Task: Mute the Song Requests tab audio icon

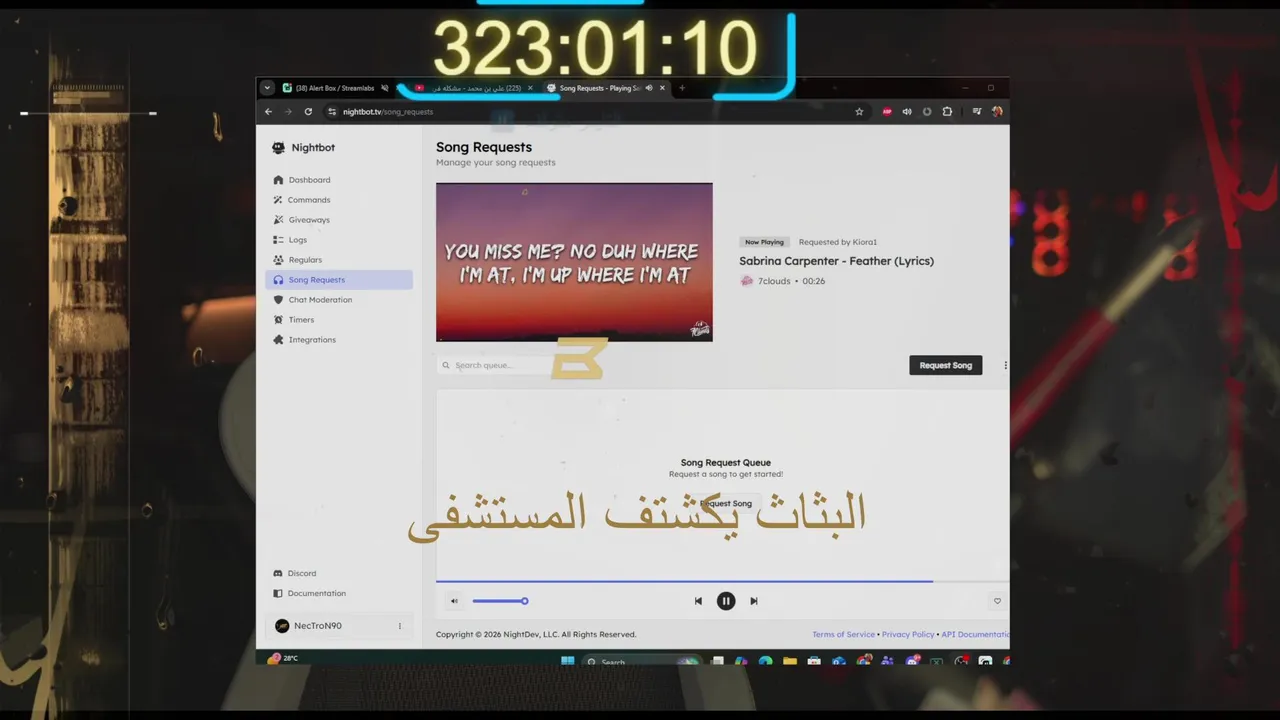Action: (x=648, y=88)
